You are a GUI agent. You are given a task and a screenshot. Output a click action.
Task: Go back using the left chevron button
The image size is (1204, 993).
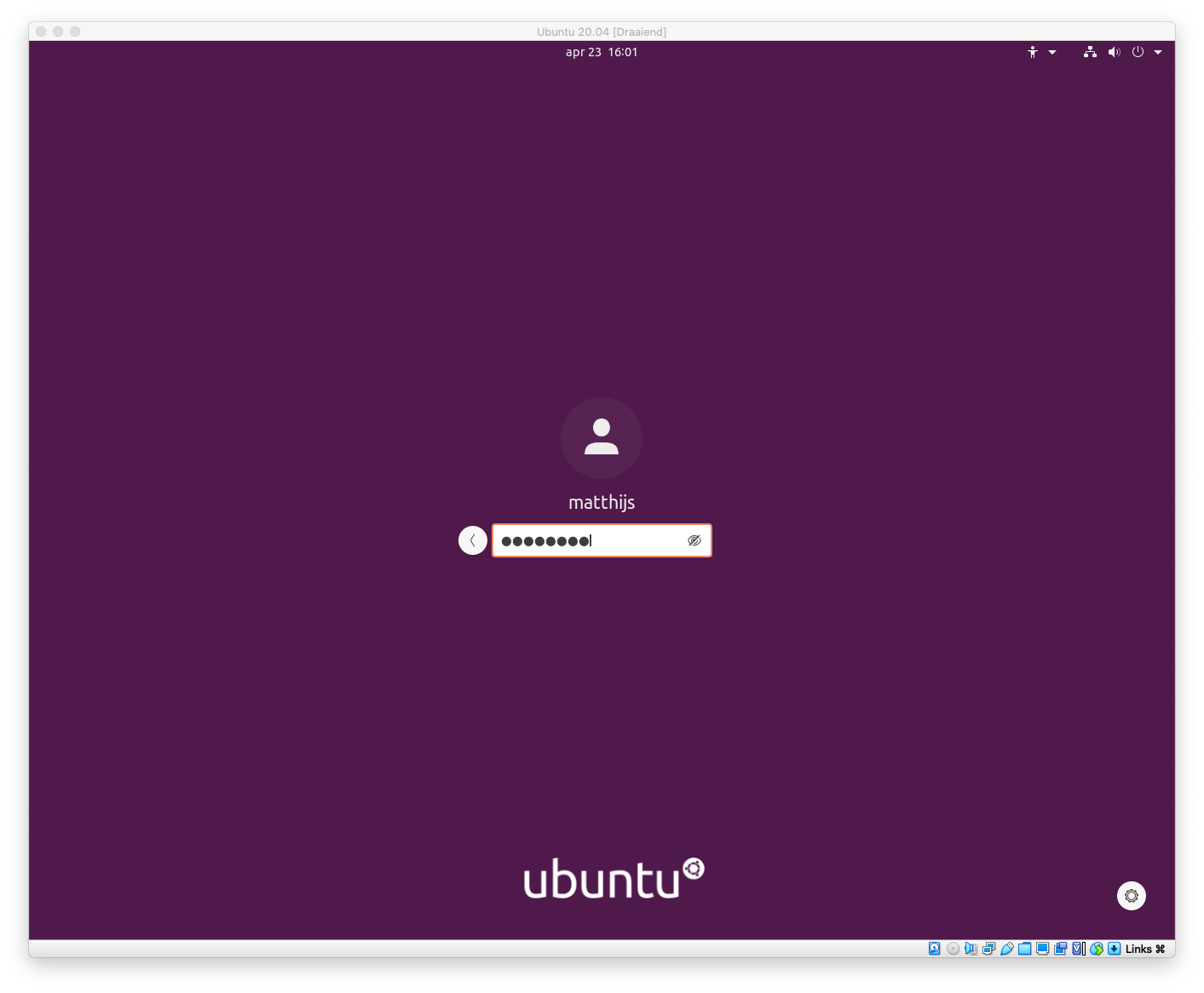pos(473,540)
